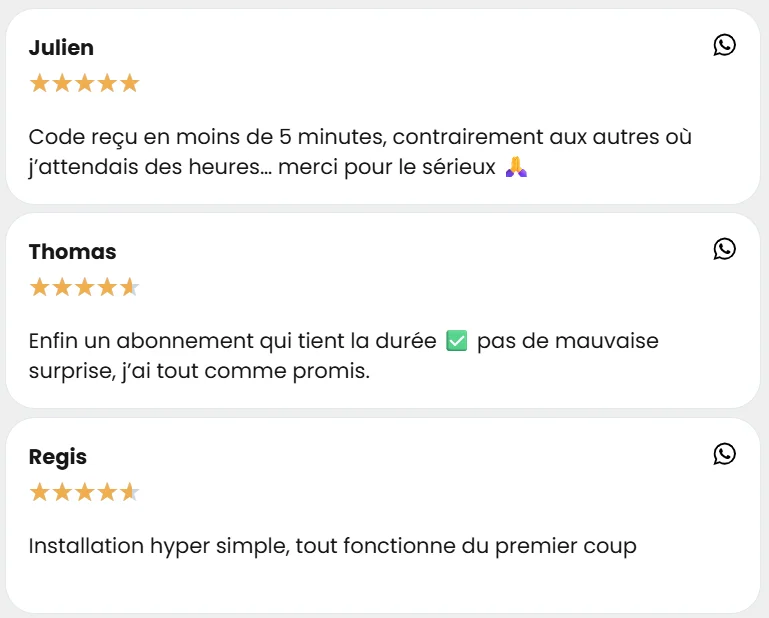Click the third star in Thomas's rating
769x618 pixels.
[84, 288]
